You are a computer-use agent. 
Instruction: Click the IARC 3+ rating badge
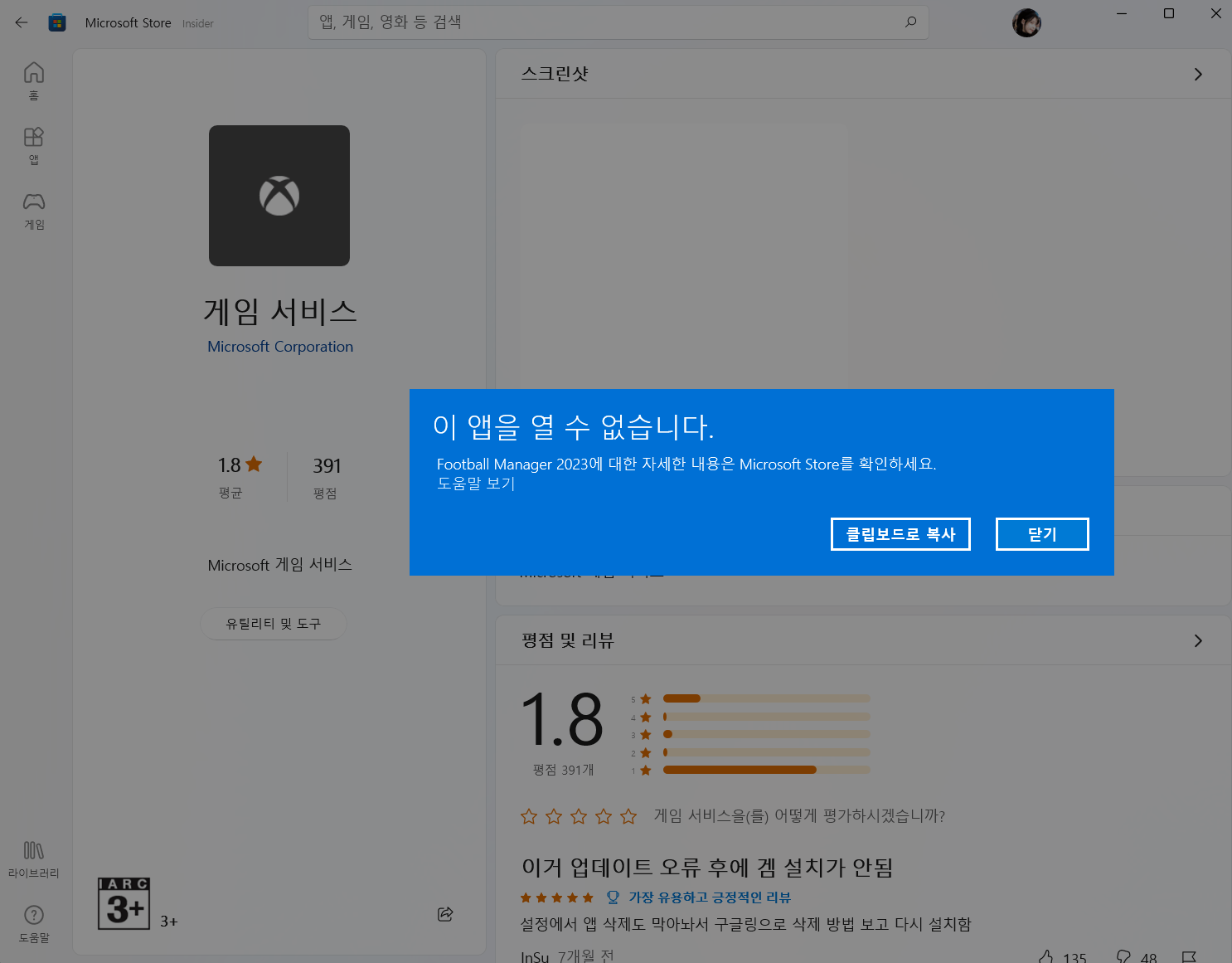click(124, 903)
